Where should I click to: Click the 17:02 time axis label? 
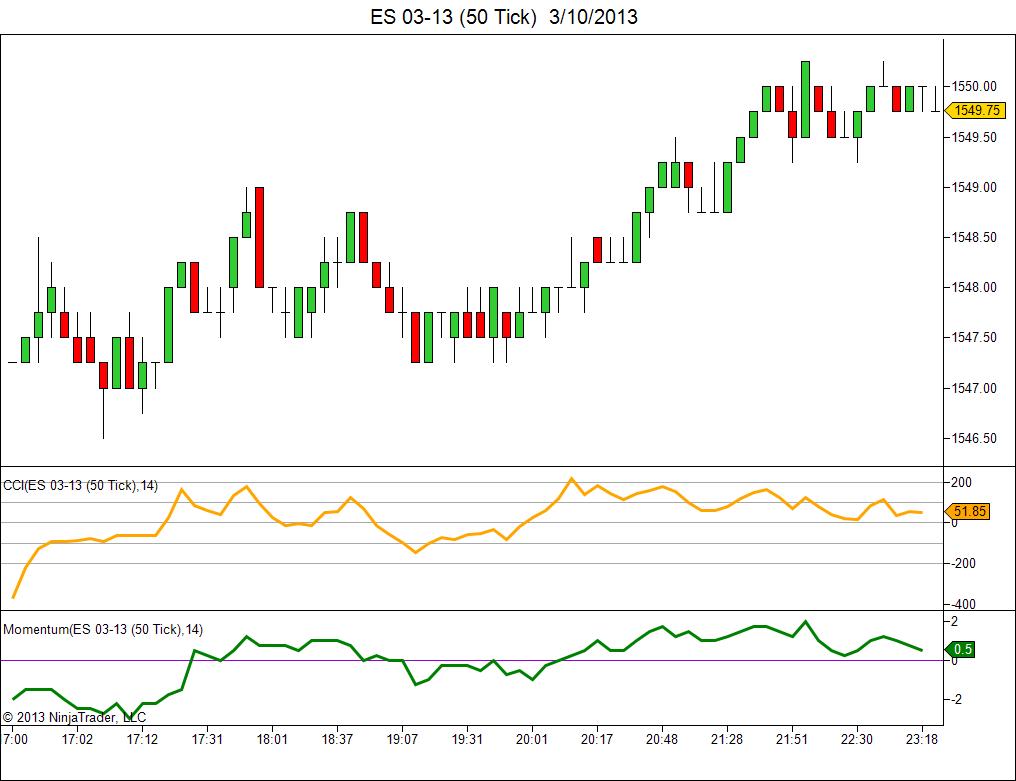77,740
